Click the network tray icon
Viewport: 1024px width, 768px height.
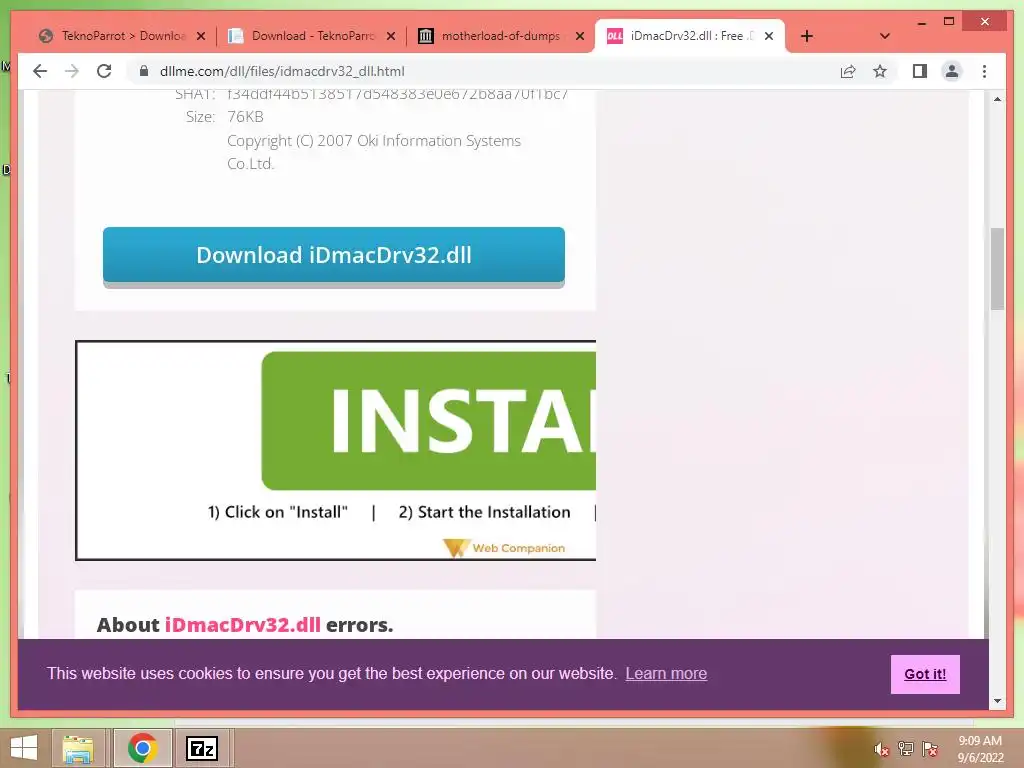[x=905, y=749]
